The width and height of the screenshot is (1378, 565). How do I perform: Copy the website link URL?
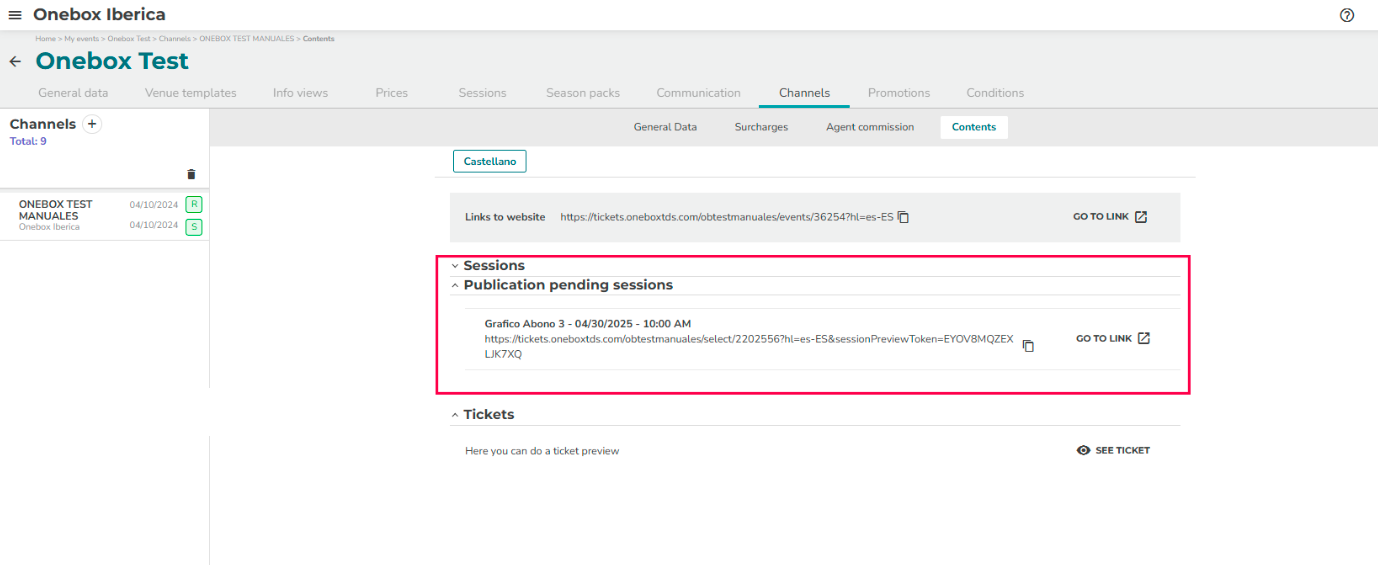click(x=903, y=217)
